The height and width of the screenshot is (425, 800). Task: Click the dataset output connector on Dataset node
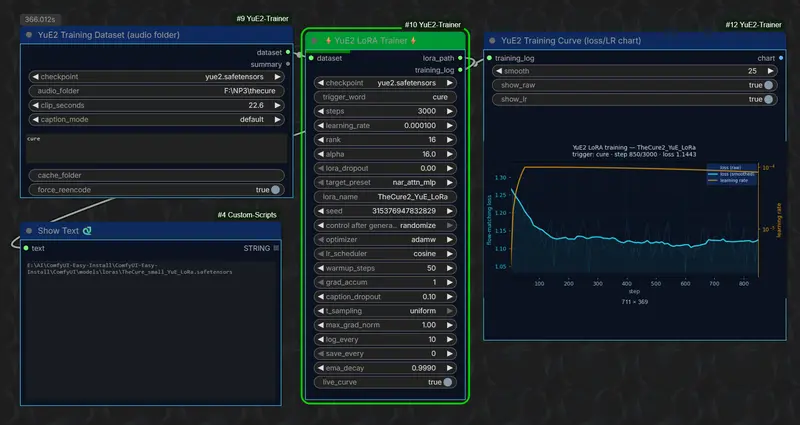[288, 52]
